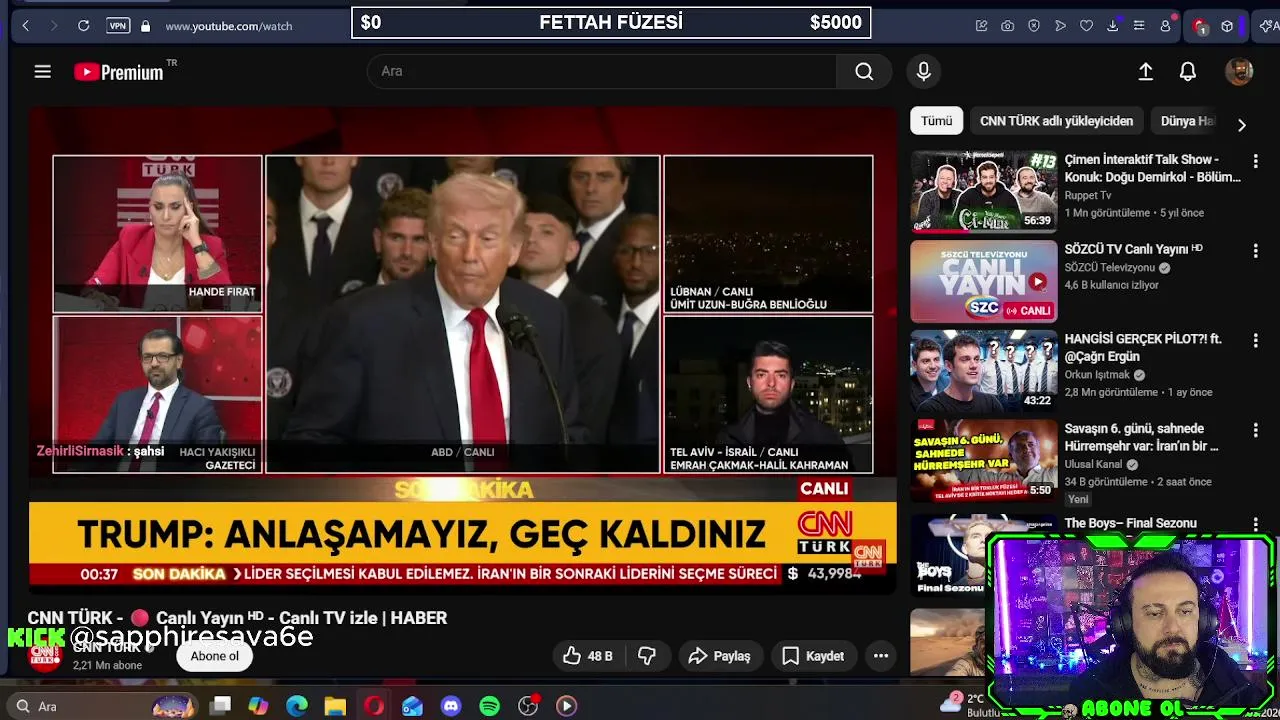1280x720 pixels.
Task: Open the HANGİSİ GERÇEK PİLOT video thumbnail
Action: point(983,371)
